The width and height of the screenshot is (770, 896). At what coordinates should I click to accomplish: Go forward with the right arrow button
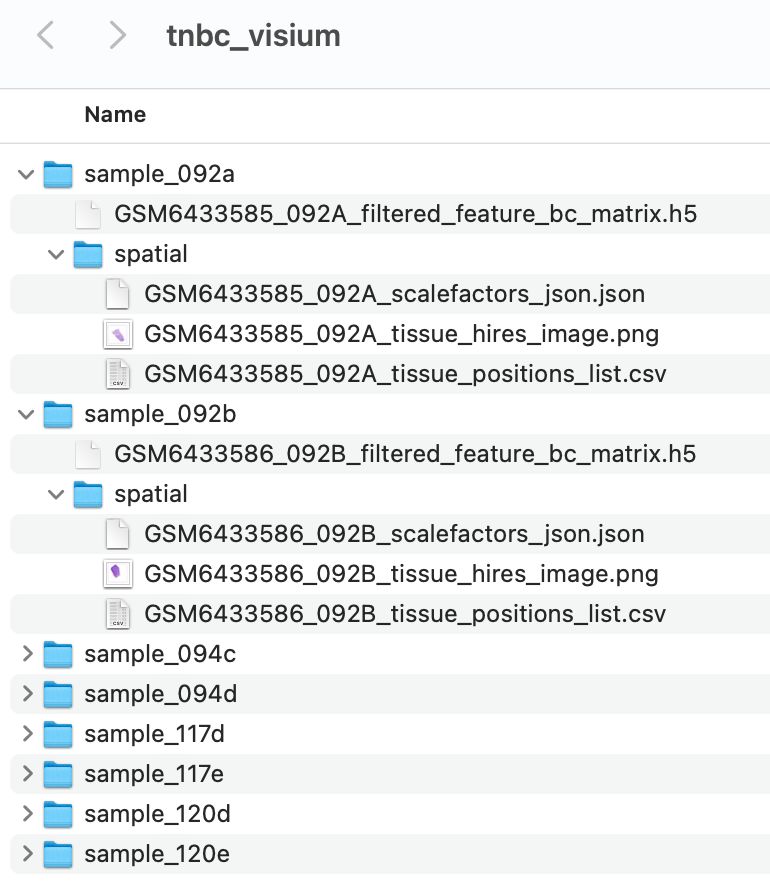(x=117, y=35)
